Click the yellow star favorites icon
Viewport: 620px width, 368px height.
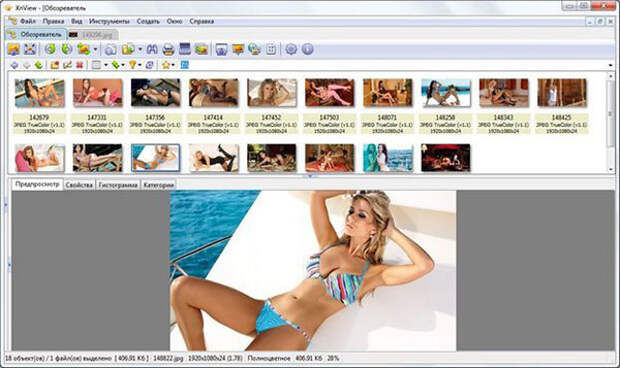(x=166, y=65)
